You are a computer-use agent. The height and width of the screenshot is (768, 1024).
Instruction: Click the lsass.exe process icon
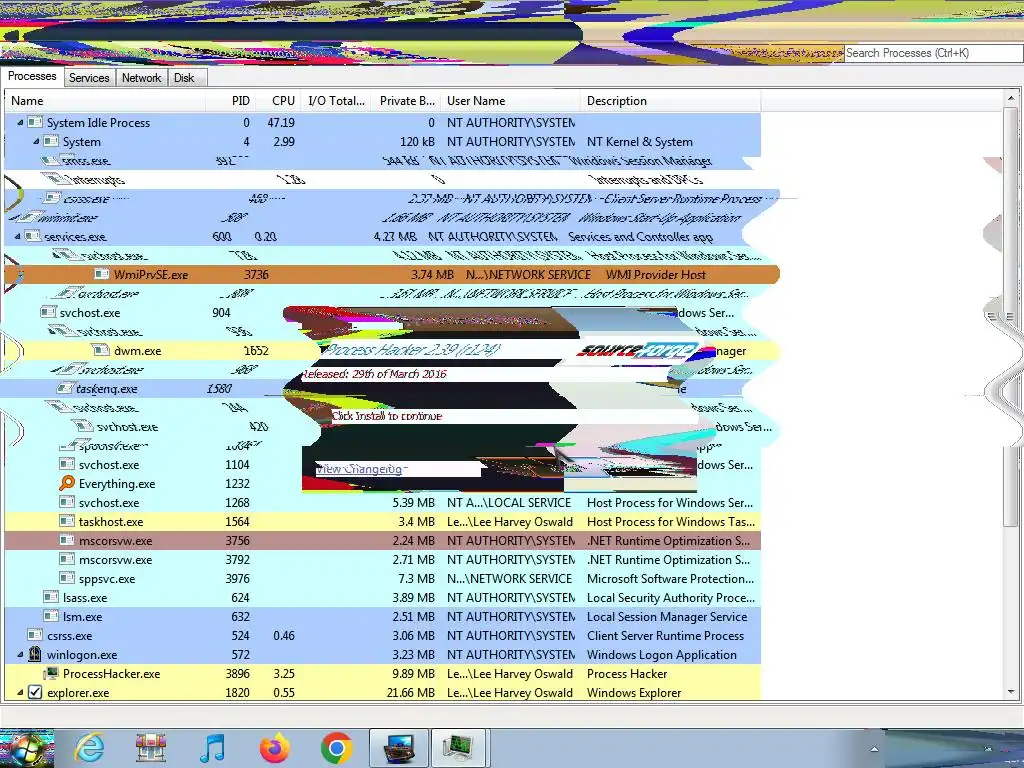[51, 597]
